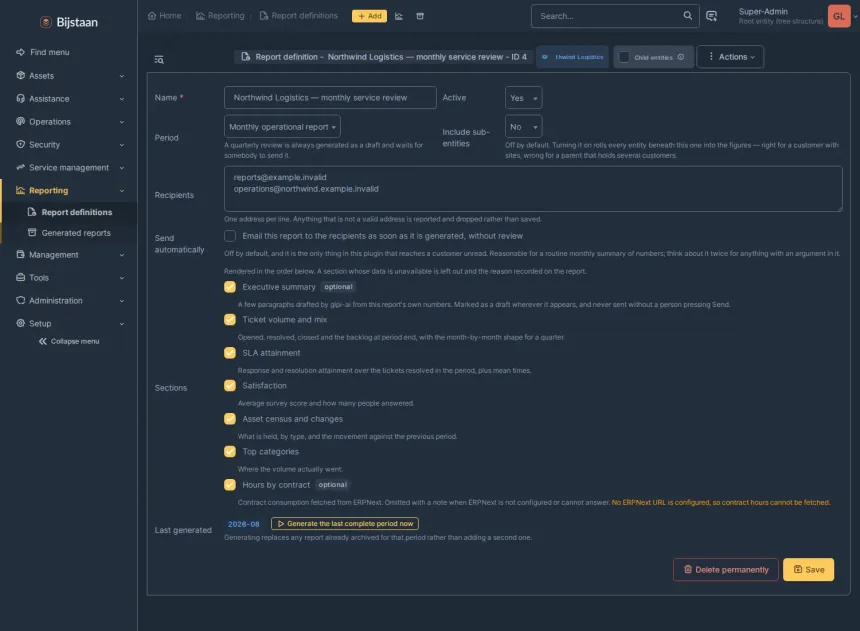Uncheck Ticket volume and mix section
The height and width of the screenshot is (631, 860).
(x=230, y=320)
